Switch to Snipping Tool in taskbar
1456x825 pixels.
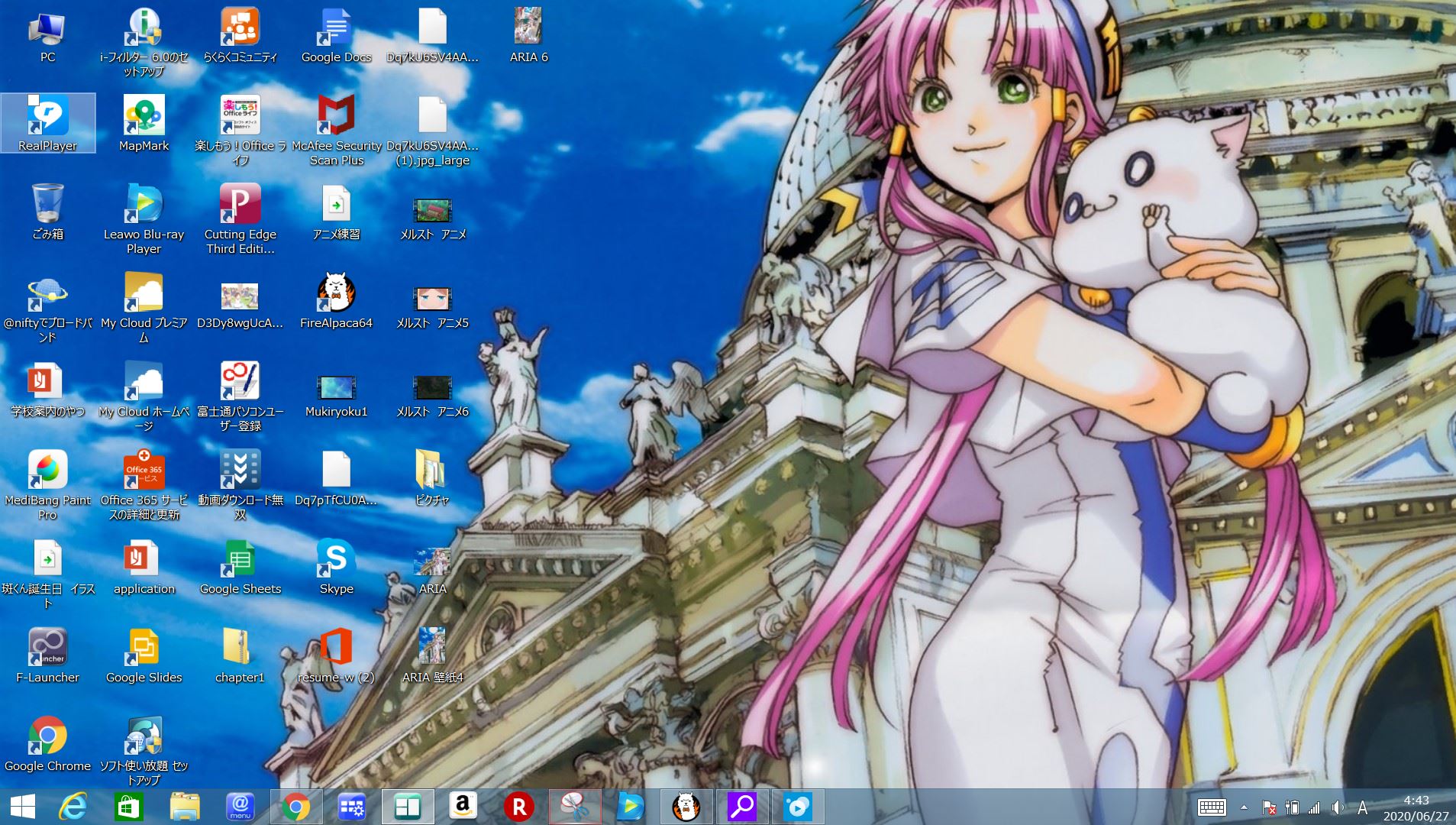click(574, 807)
